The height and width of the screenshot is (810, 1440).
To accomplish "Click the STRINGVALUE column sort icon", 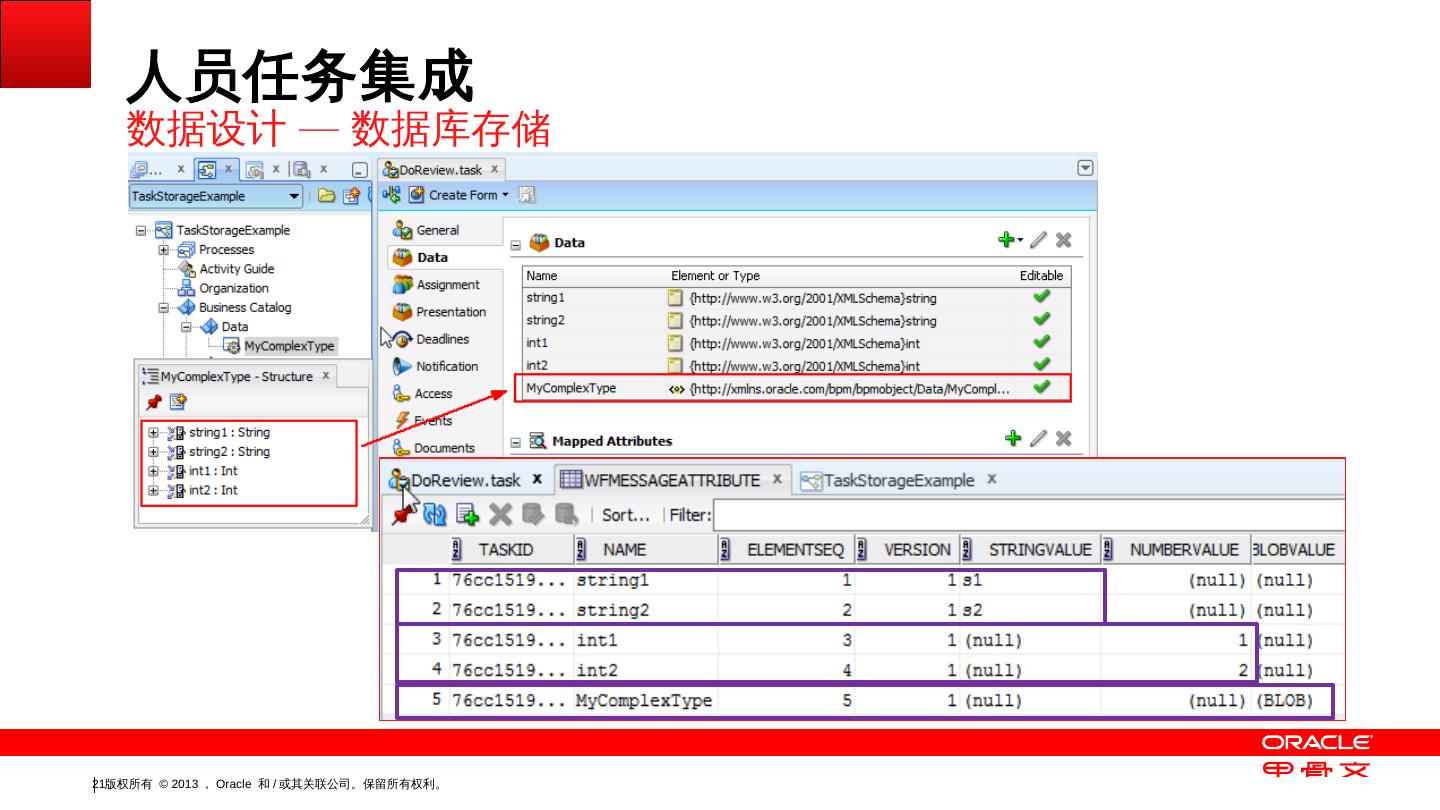I will tap(967, 549).
